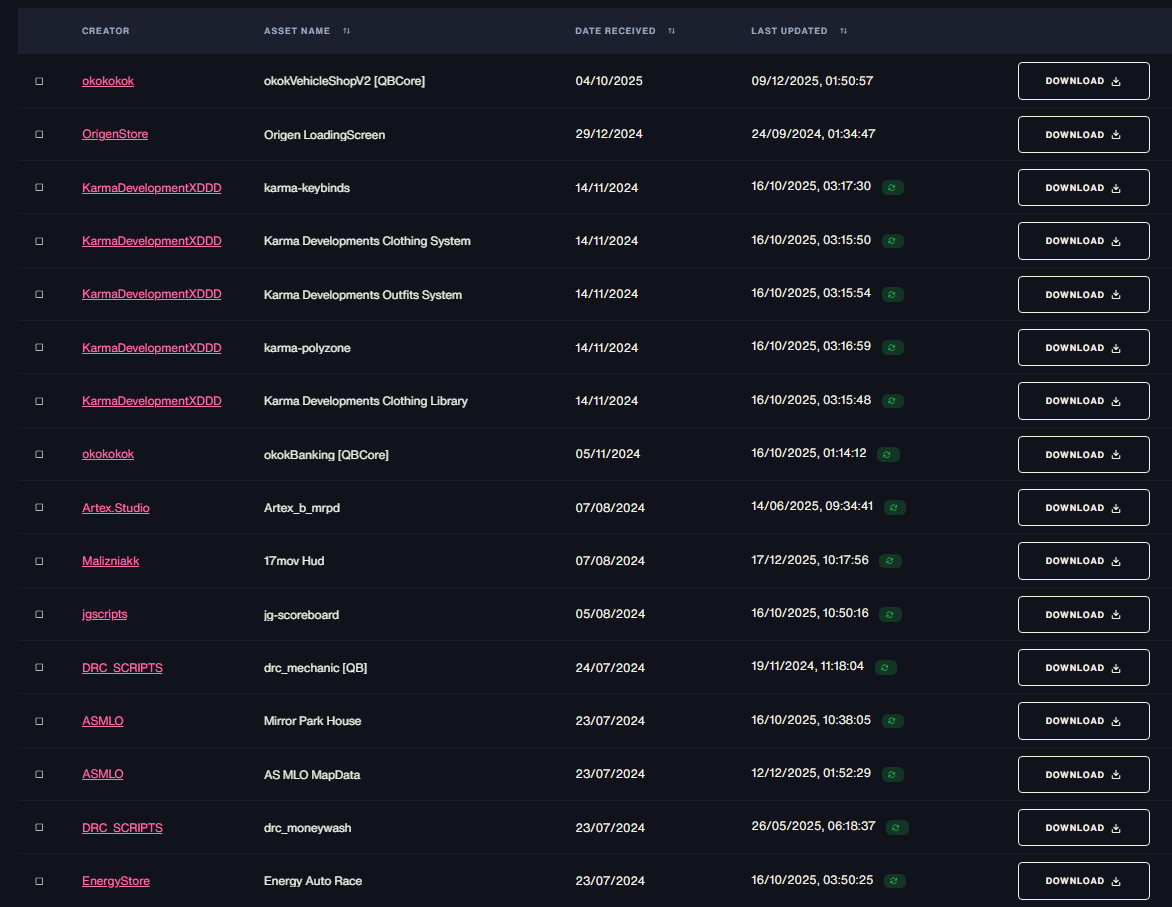Tick the checkbox for okokVehicleShopV2 row
Image resolution: width=1172 pixels, height=907 pixels.
point(40,81)
